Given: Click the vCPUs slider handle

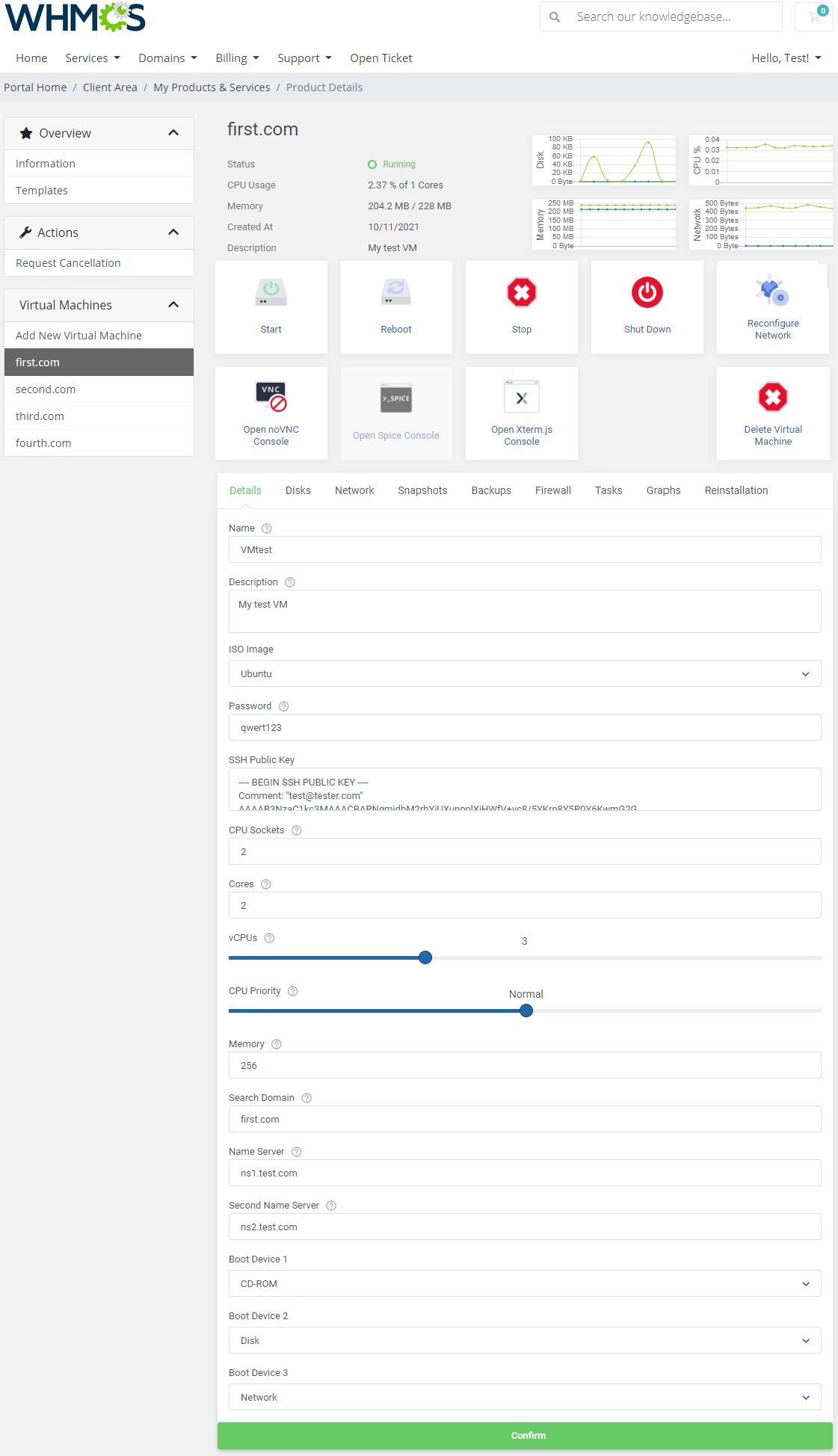Looking at the screenshot, I should (425, 957).
